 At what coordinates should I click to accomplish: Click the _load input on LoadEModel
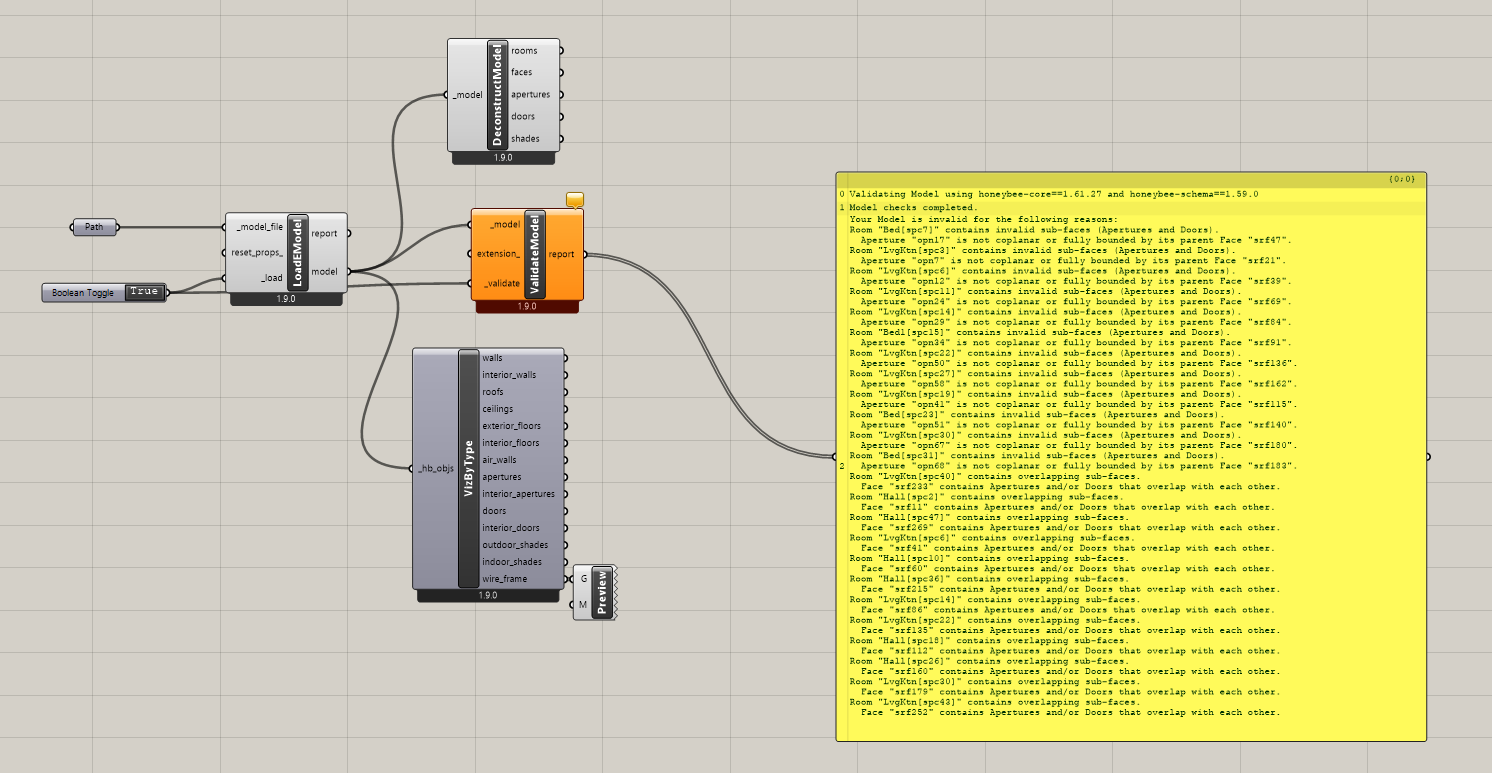point(271,278)
